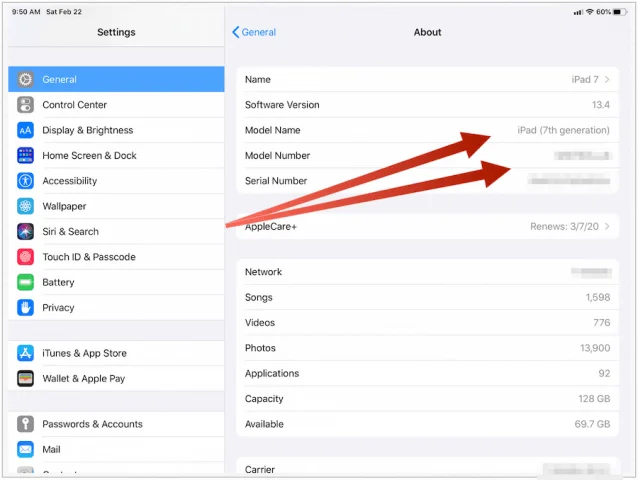
Task: Tap the 13,900 photos value
Action: pyautogui.click(x=595, y=348)
